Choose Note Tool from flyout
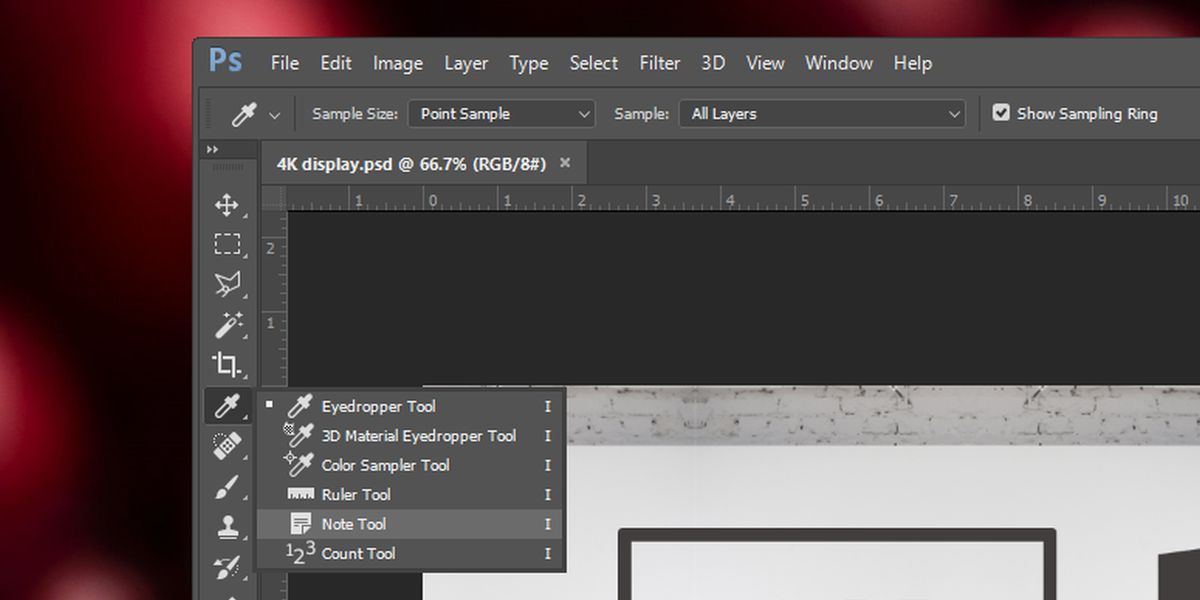This screenshot has width=1200, height=600. [410, 524]
